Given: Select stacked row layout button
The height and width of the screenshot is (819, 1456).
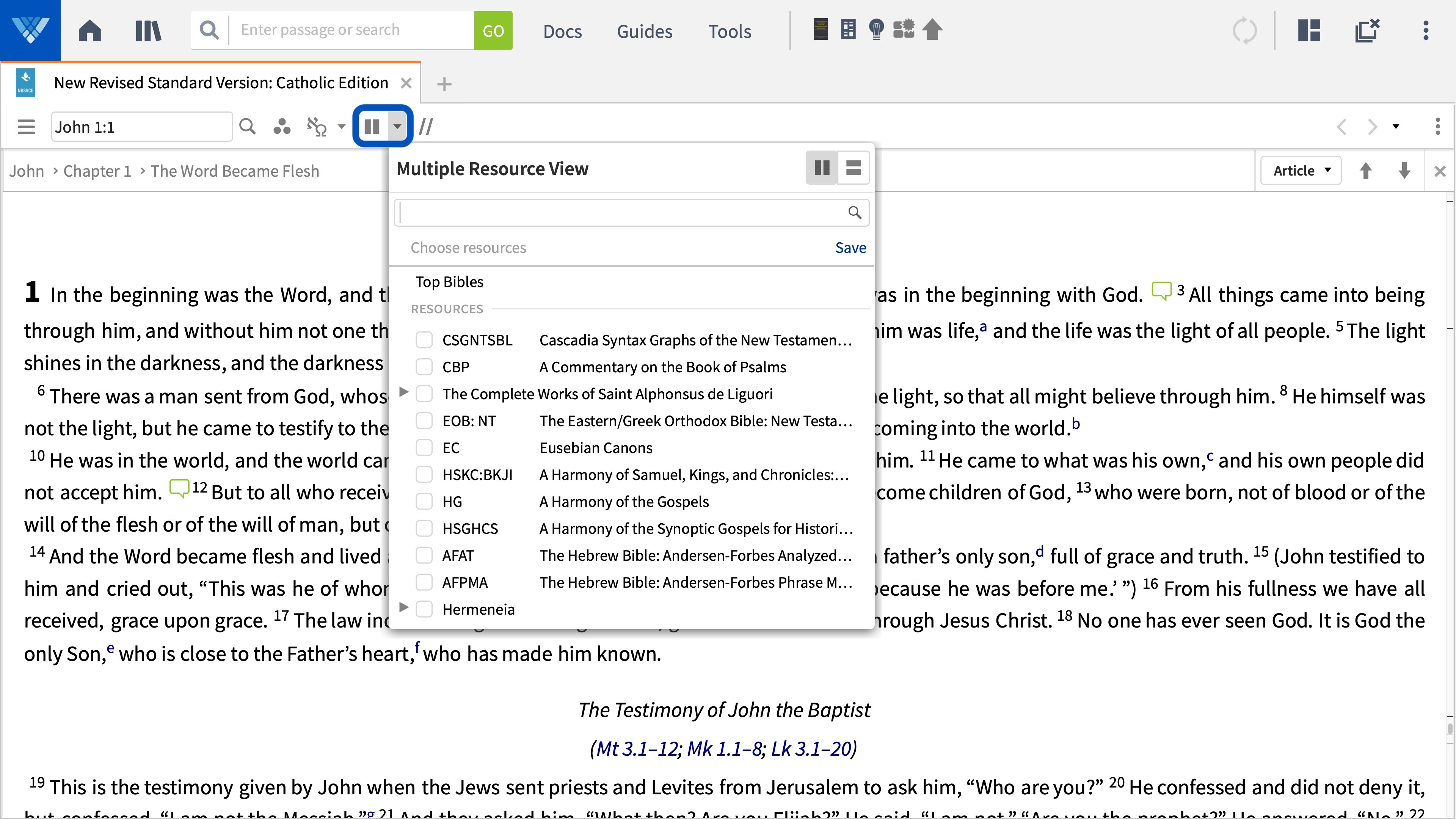Looking at the screenshot, I should pyautogui.click(x=854, y=168).
